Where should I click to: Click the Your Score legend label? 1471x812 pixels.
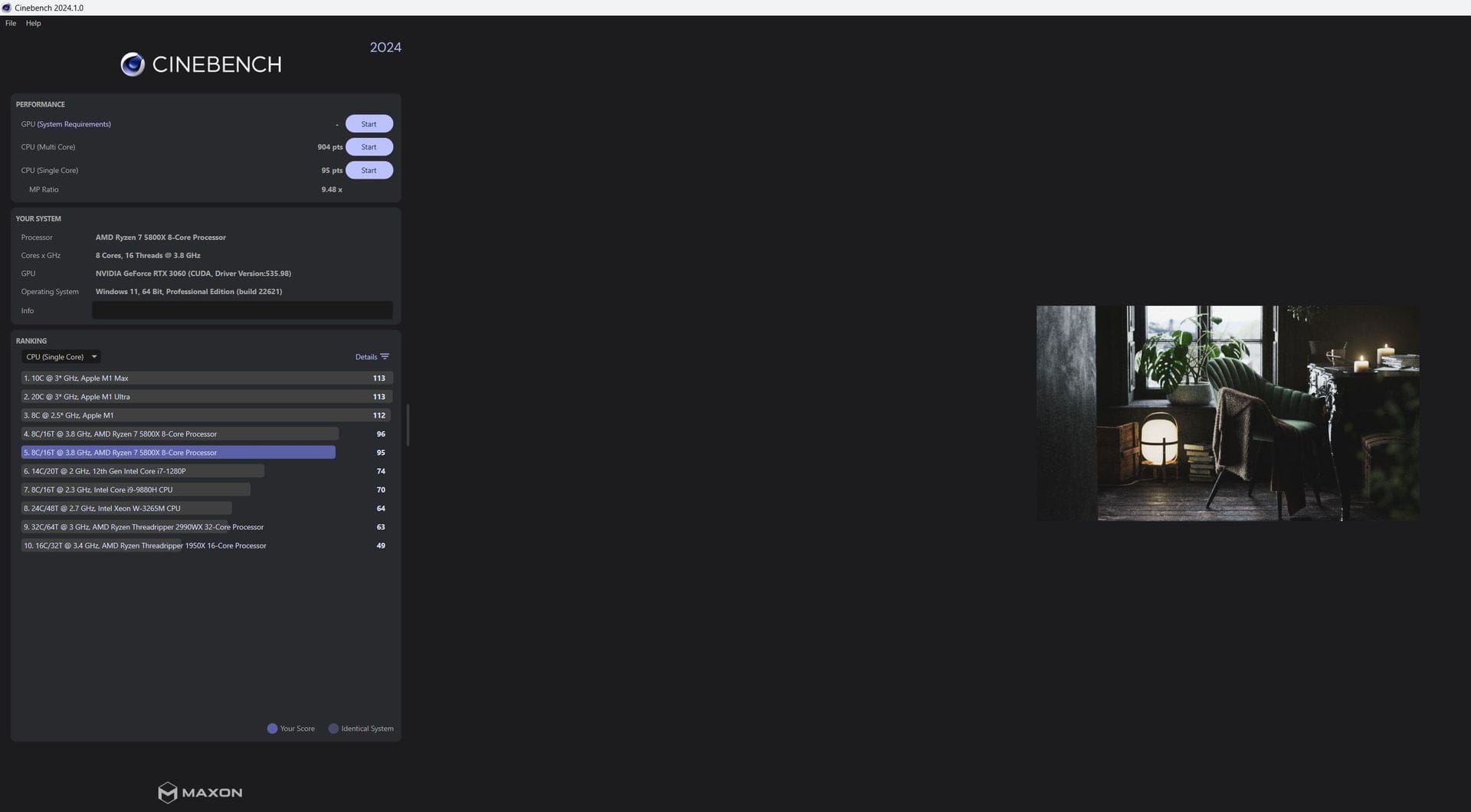click(x=297, y=729)
